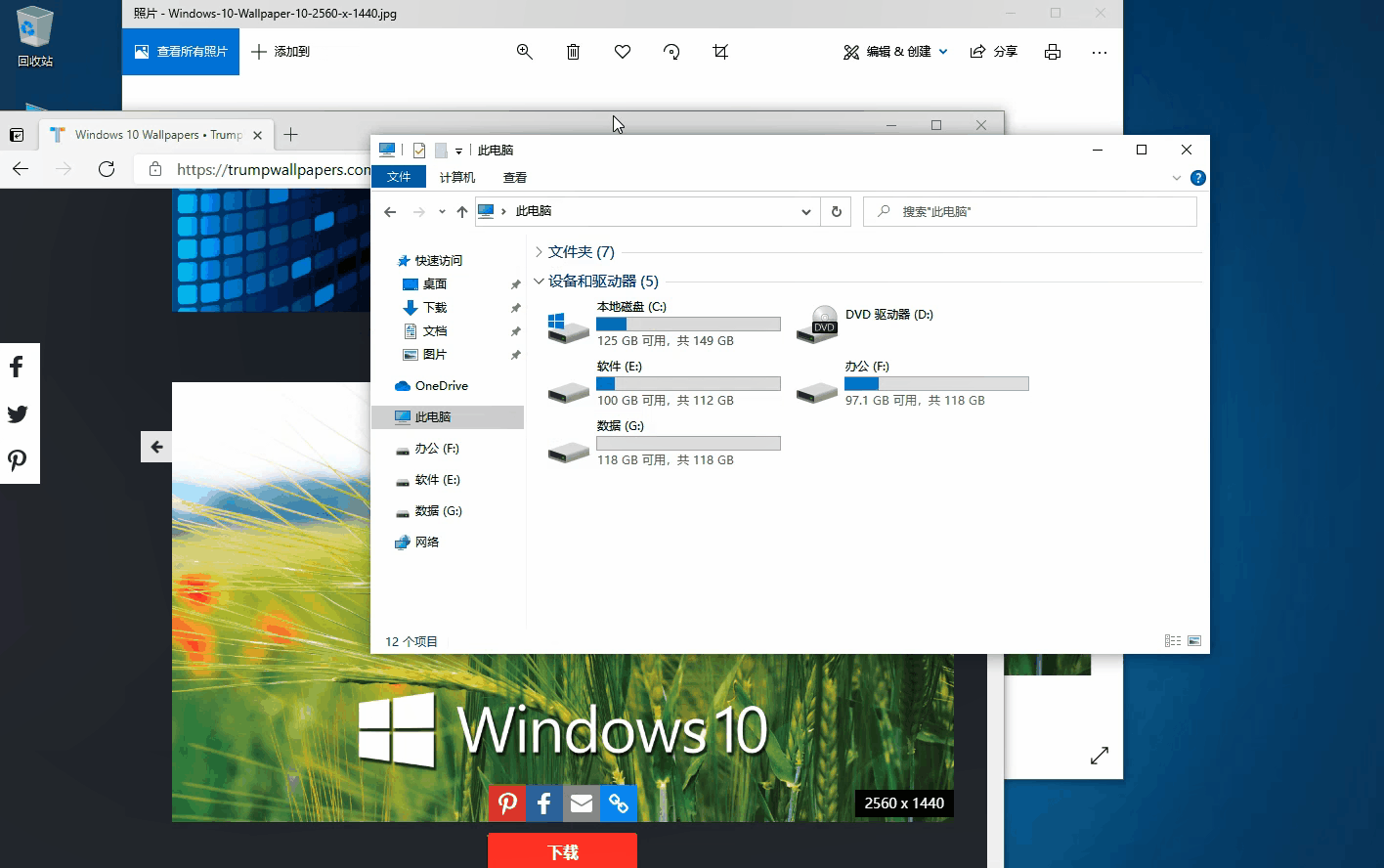Open a new tab in the browser

(290, 135)
